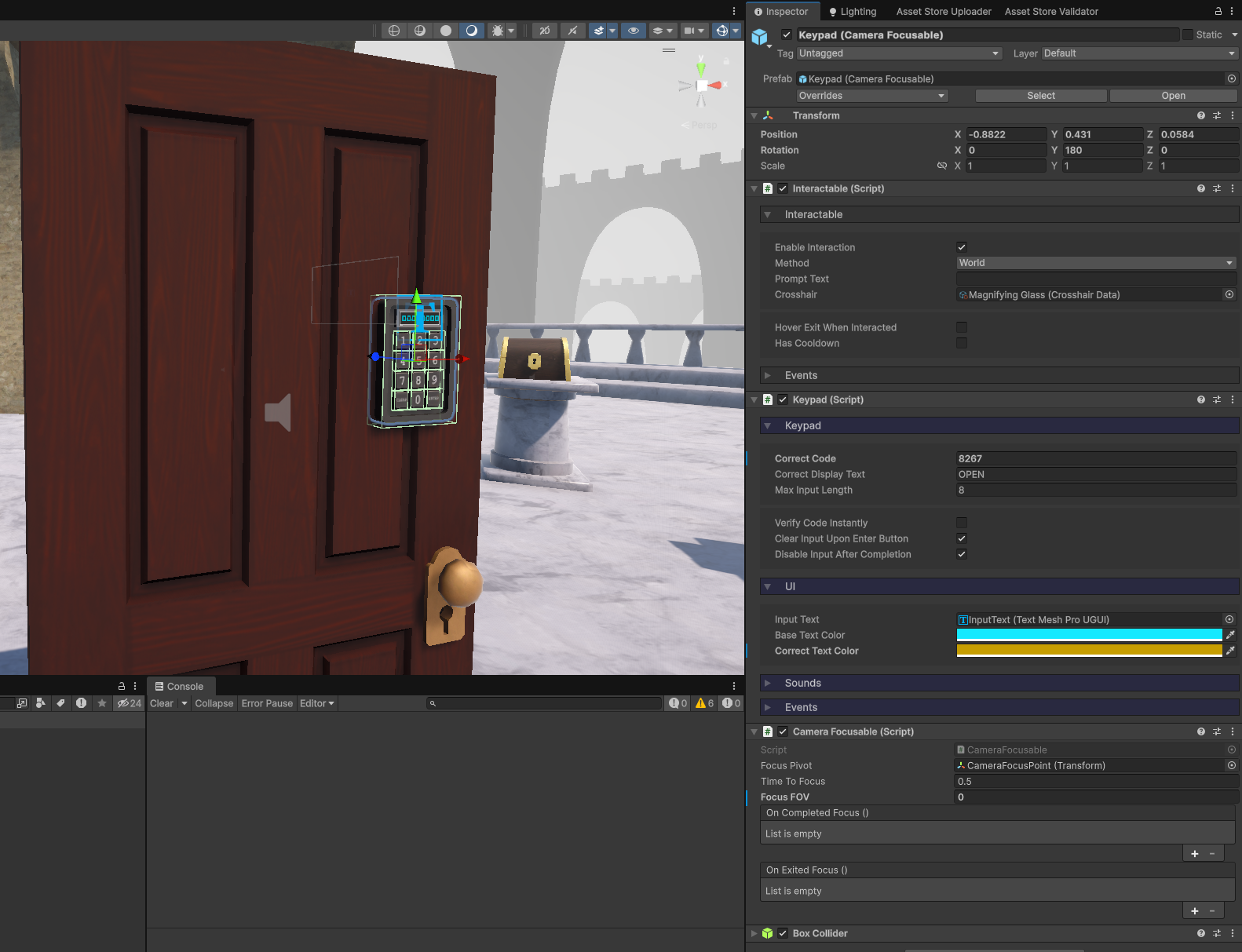Click the prefab Select button
This screenshot has height=952, width=1242.
click(1040, 96)
